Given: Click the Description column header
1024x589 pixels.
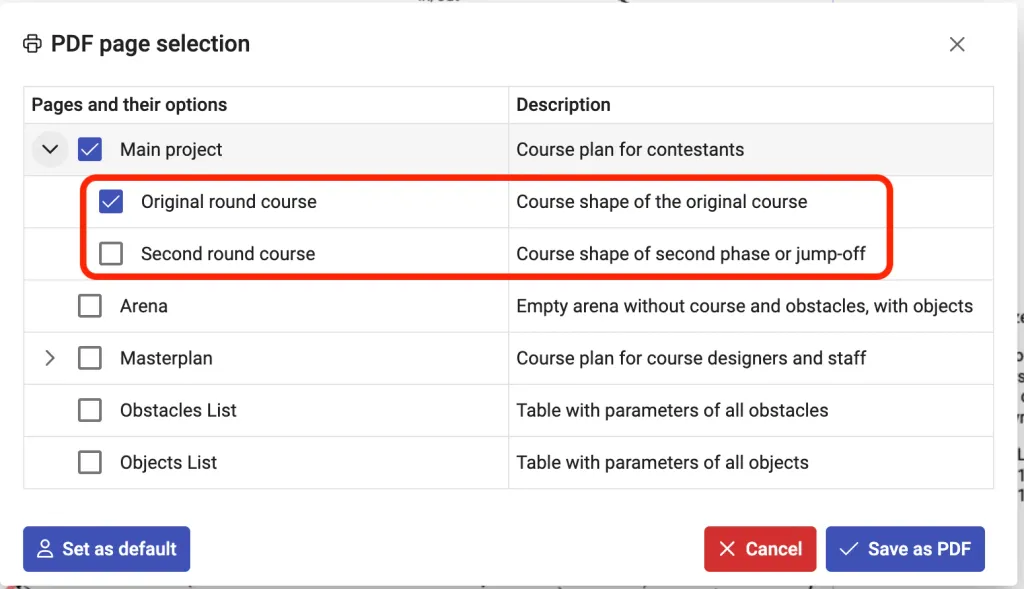Looking at the screenshot, I should [563, 105].
